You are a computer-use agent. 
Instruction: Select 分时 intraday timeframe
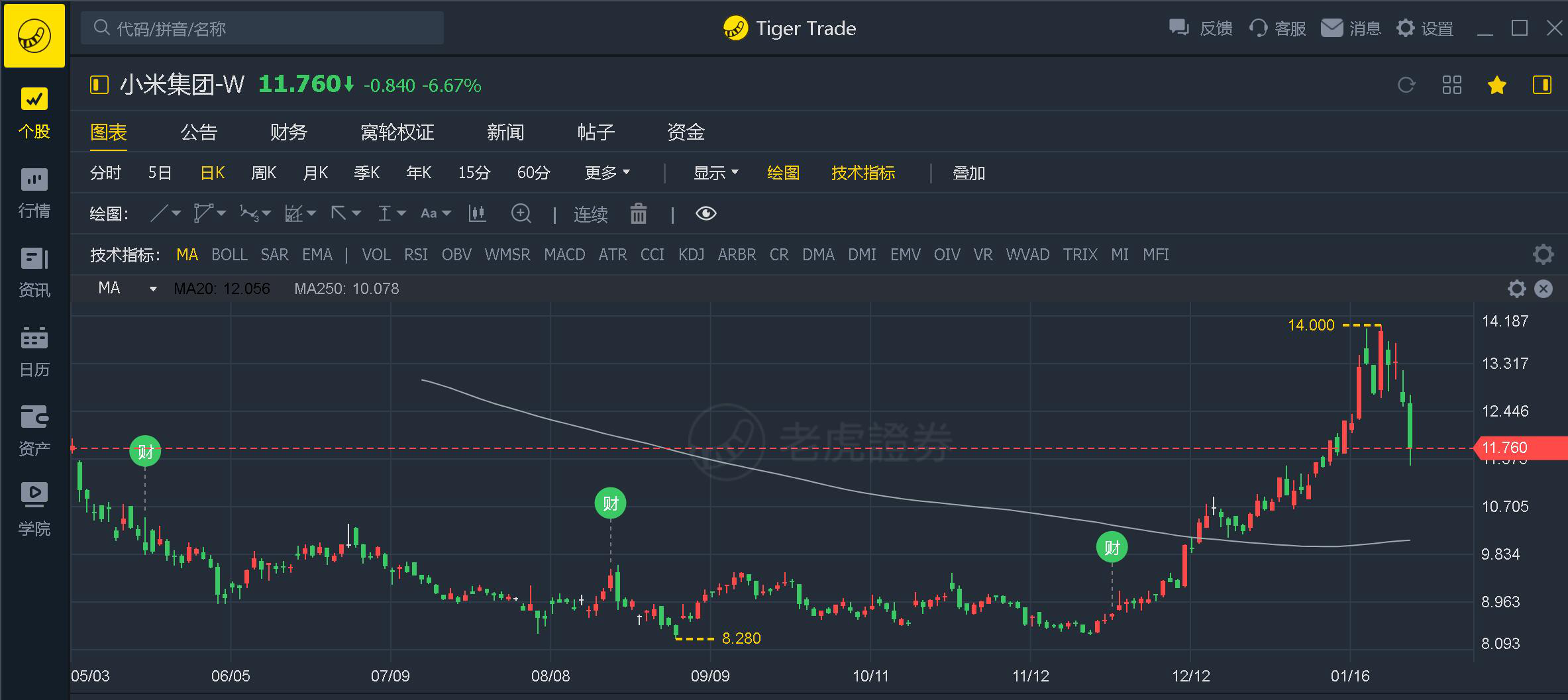point(105,173)
